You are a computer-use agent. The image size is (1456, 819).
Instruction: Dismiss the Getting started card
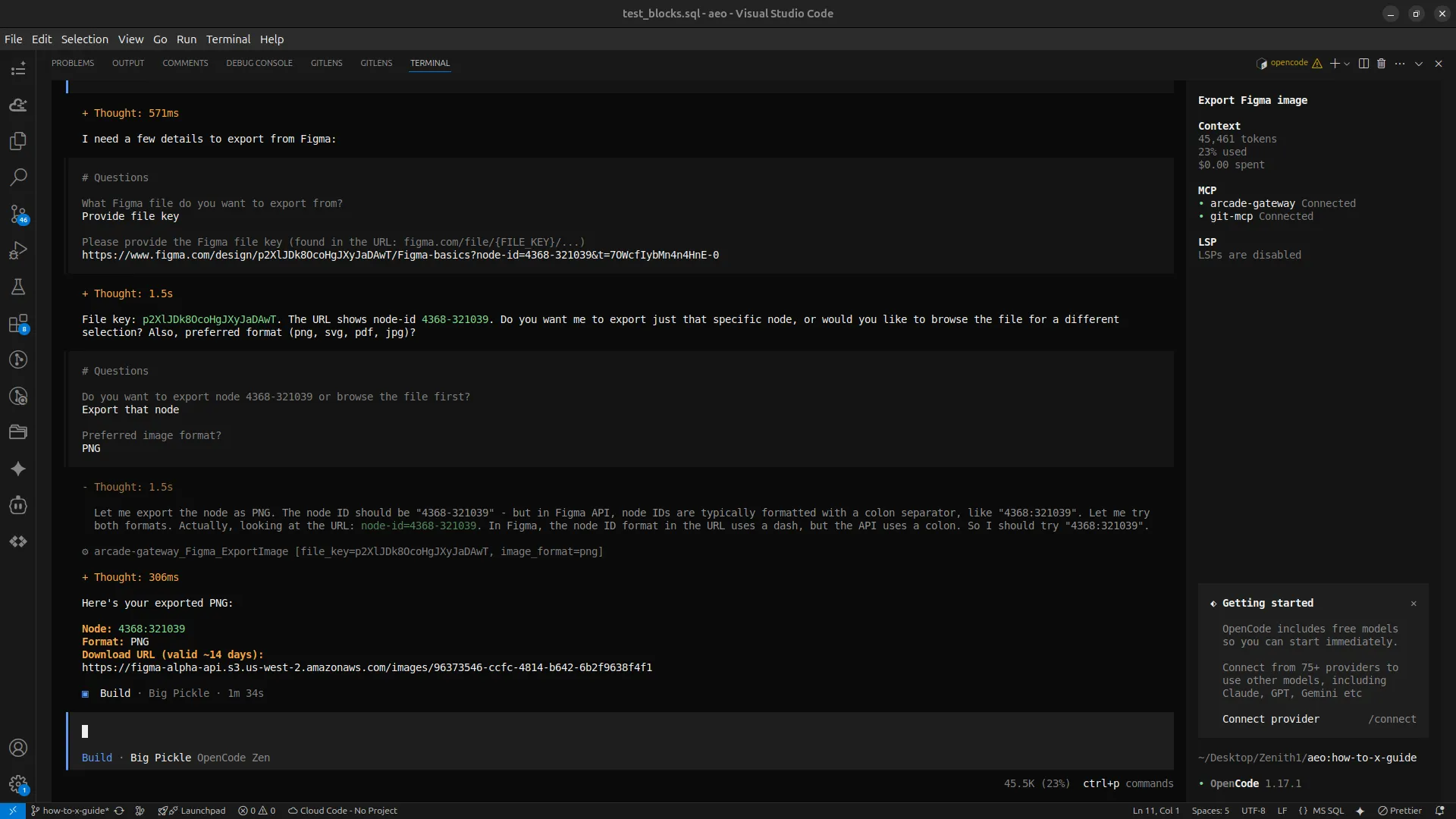click(x=1414, y=604)
